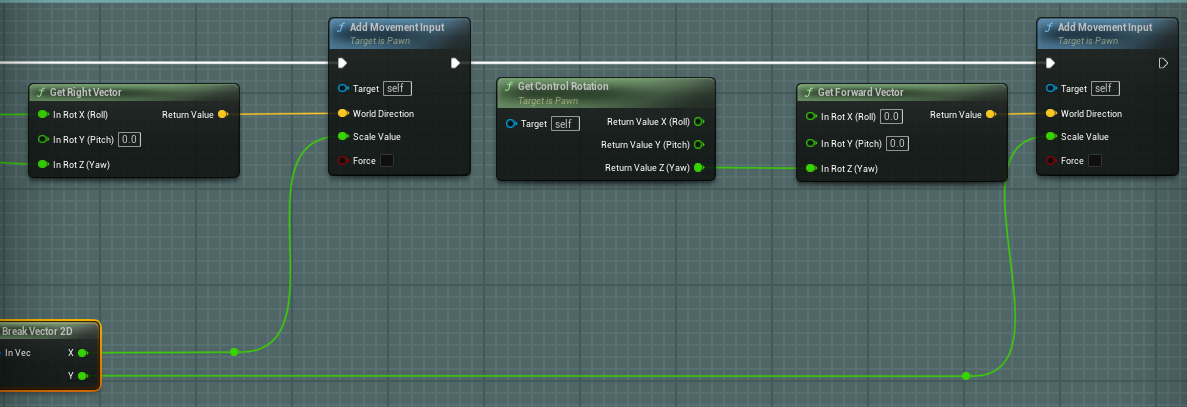Click Get Forward Vector's In Rot Y value field
This screenshot has height=407, width=1187.
[x=898, y=143]
